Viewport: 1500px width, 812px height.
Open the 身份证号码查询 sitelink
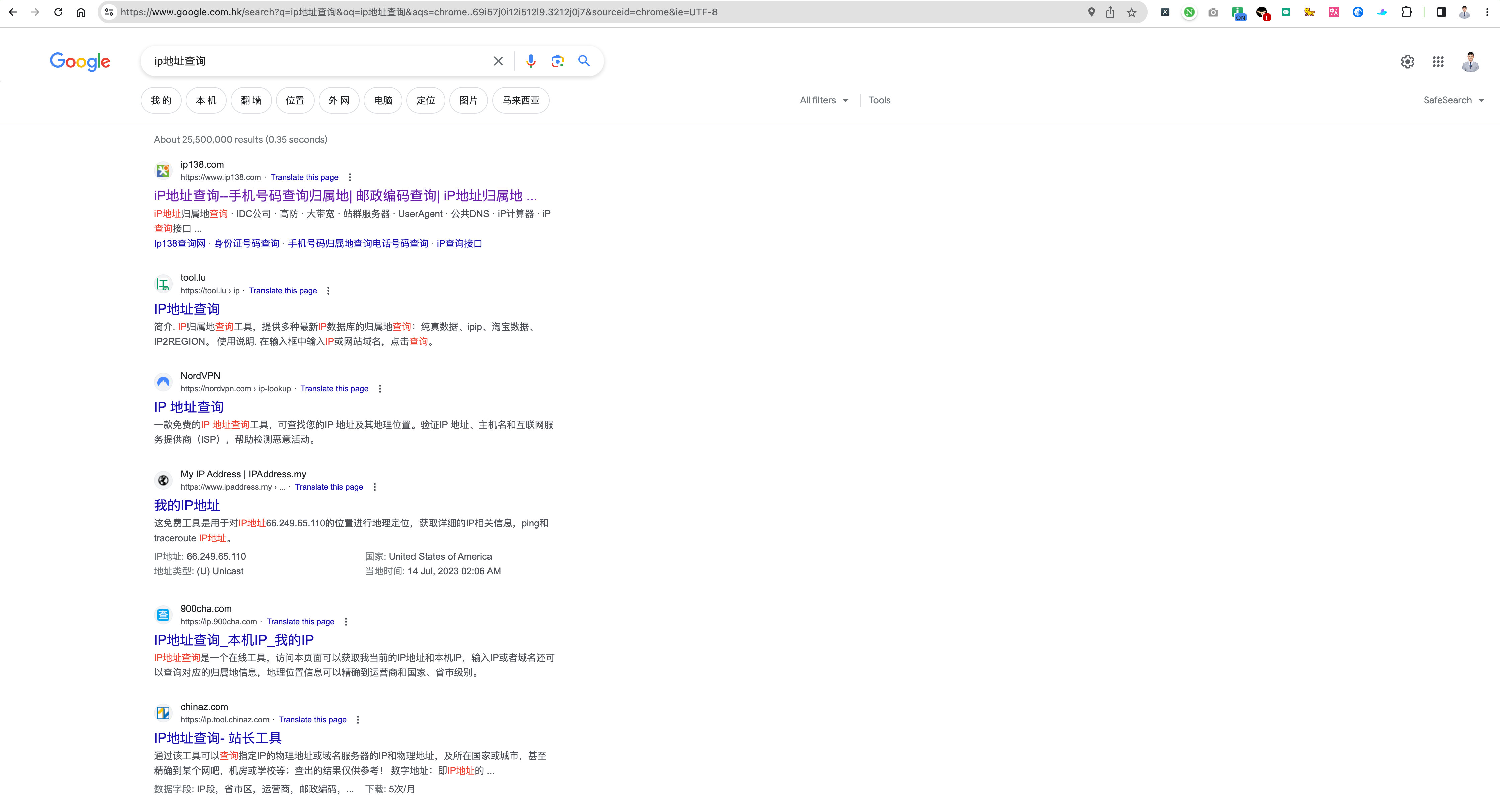pyautogui.click(x=247, y=244)
